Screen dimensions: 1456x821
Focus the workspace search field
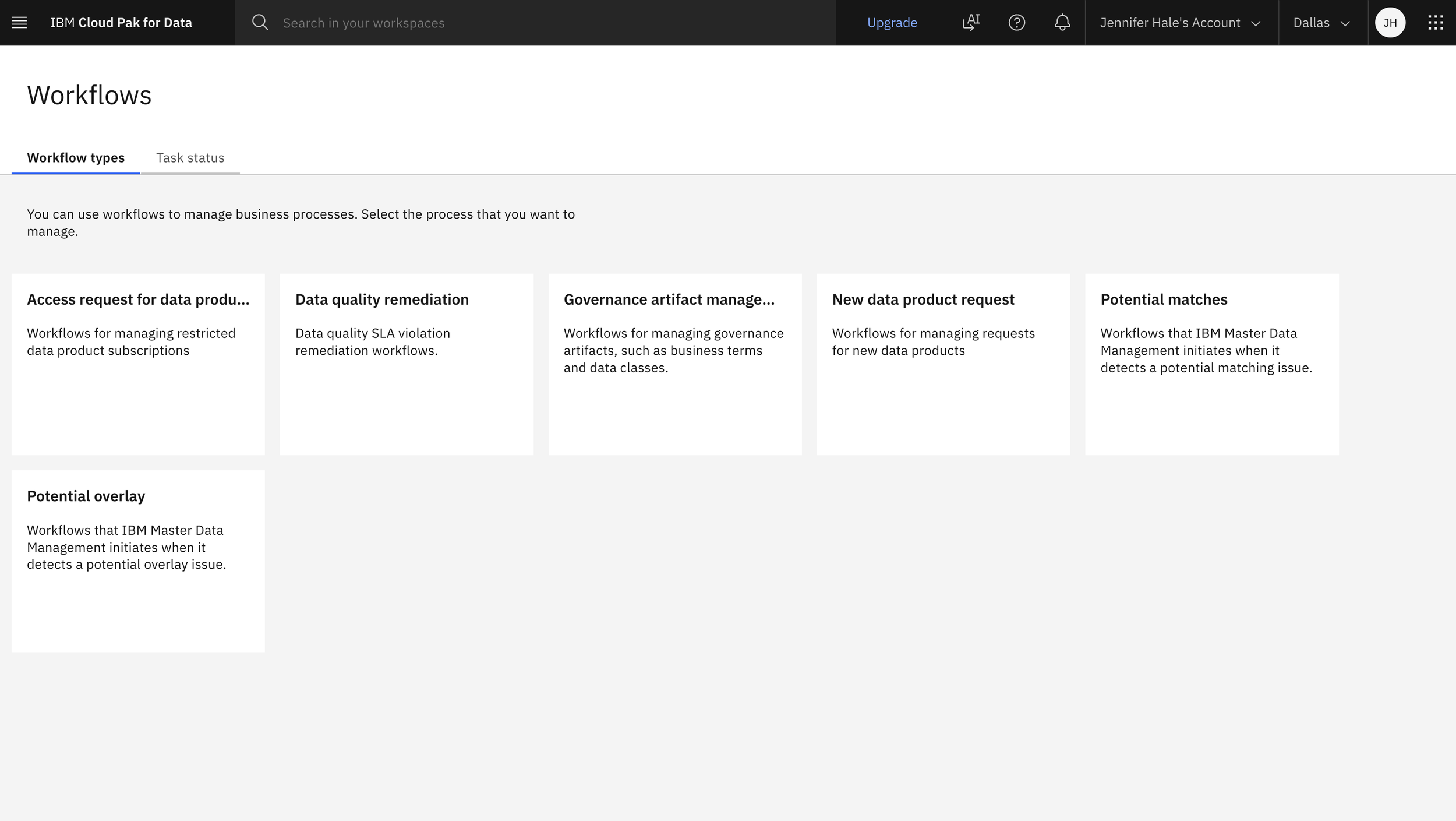point(547,23)
